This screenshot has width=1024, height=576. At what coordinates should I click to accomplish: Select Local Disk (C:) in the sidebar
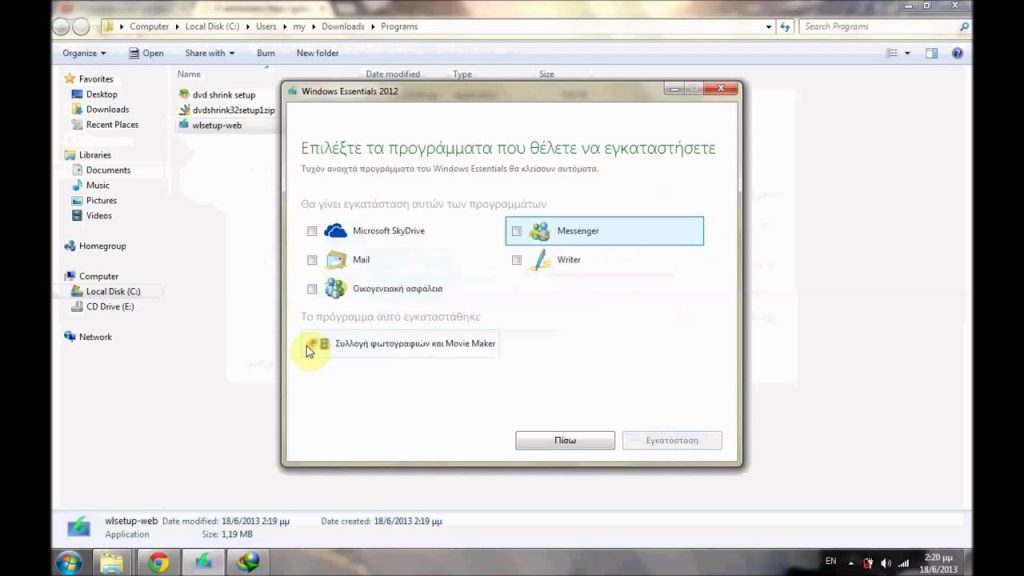pyautogui.click(x=113, y=292)
